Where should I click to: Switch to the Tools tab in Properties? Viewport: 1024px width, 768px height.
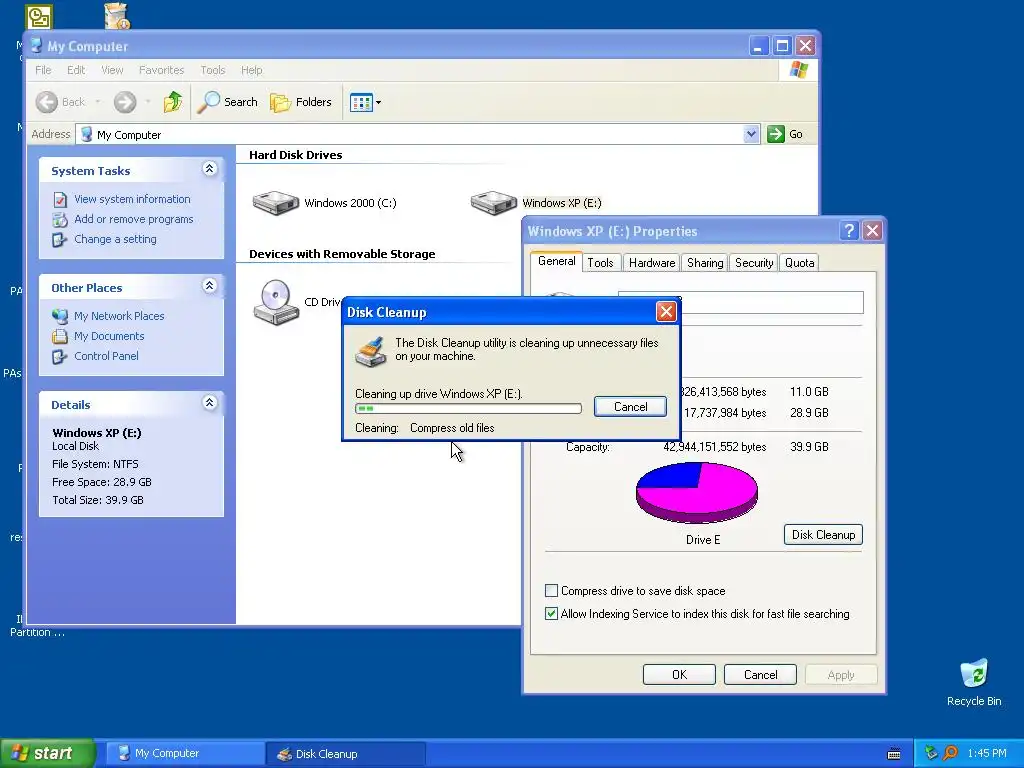tap(600, 263)
